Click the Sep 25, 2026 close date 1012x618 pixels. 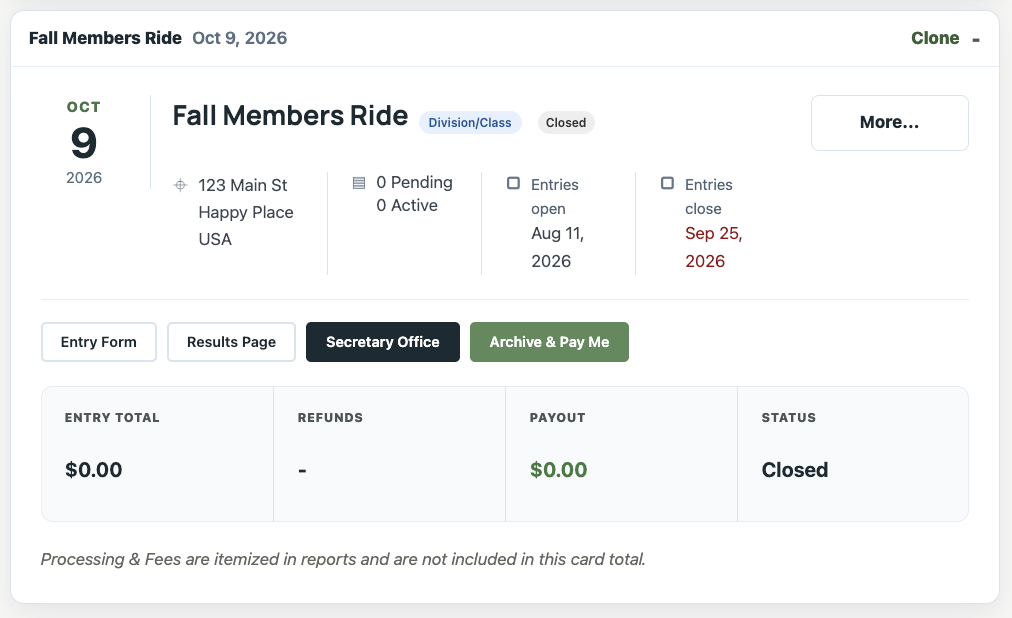click(714, 247)
